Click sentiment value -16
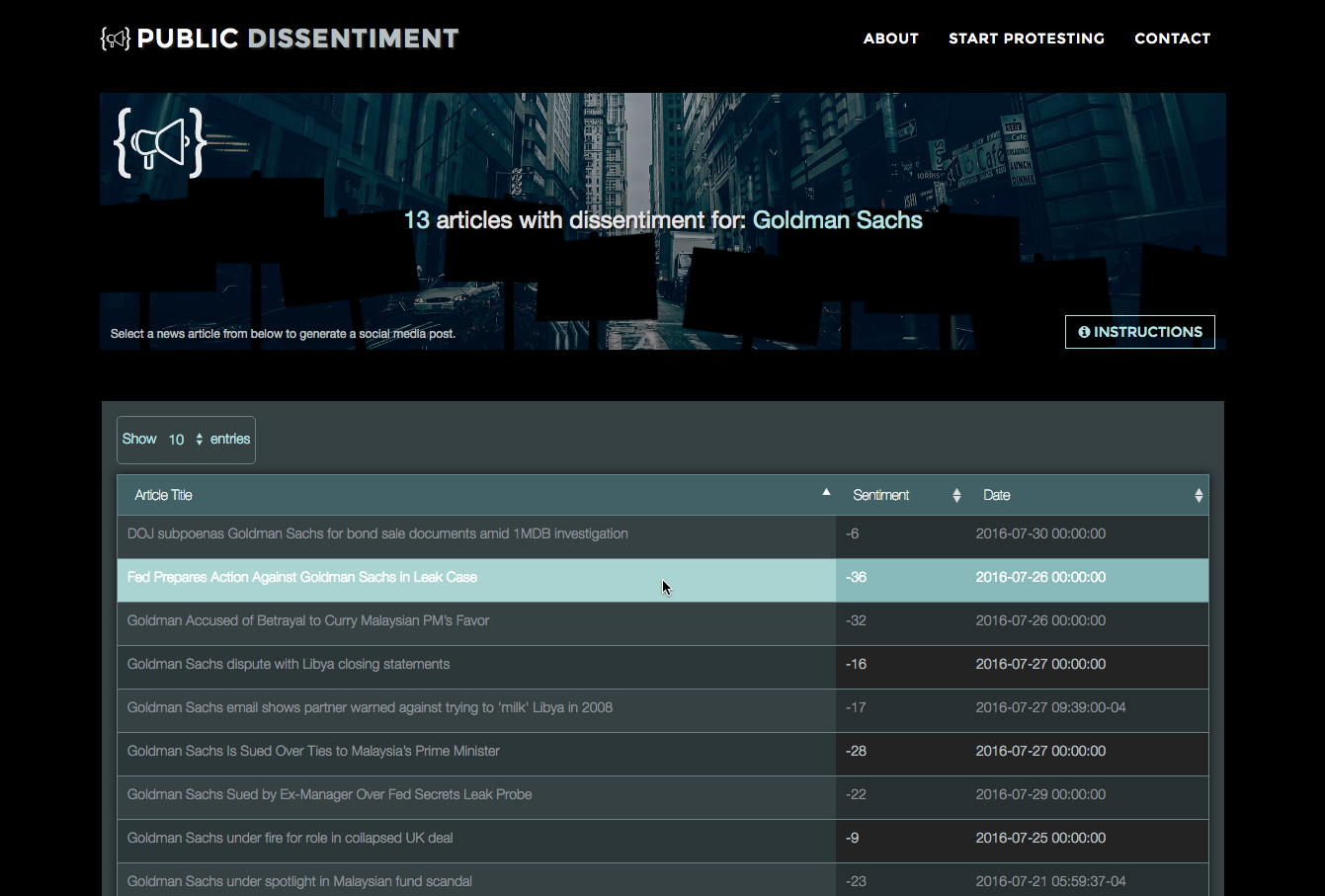1325x896 pixels. pyautogui.click(x=856, y=664)
